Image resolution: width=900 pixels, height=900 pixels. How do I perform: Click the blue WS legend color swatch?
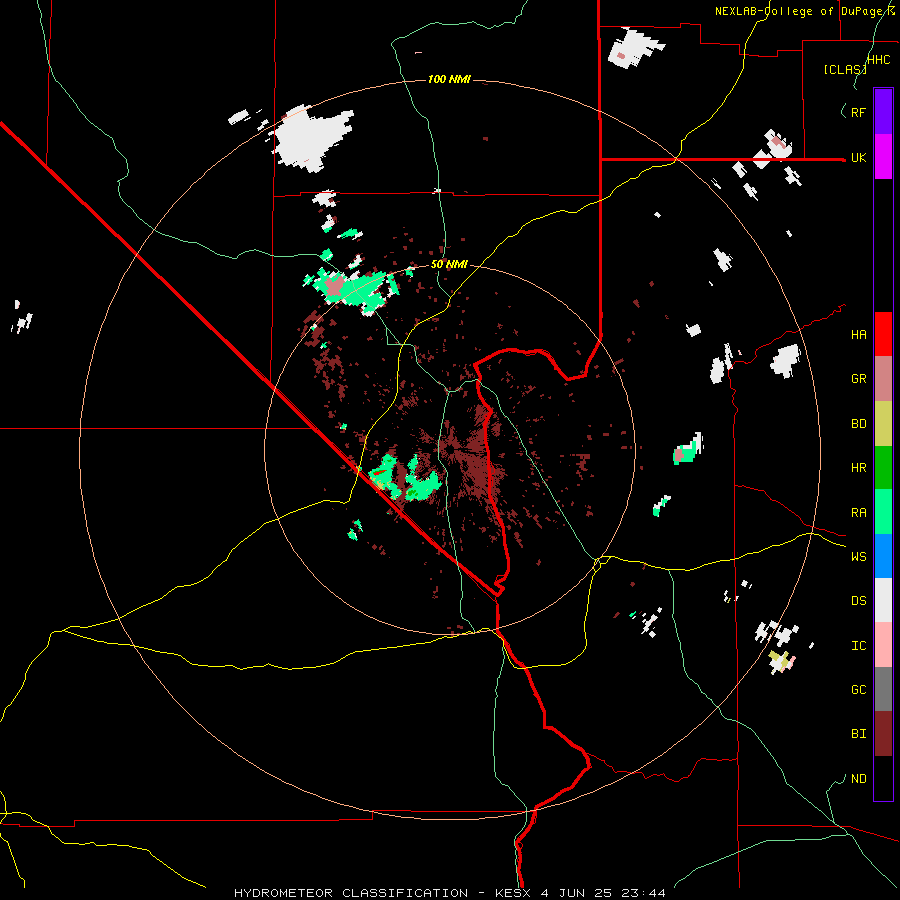click(x=883, y=556)
